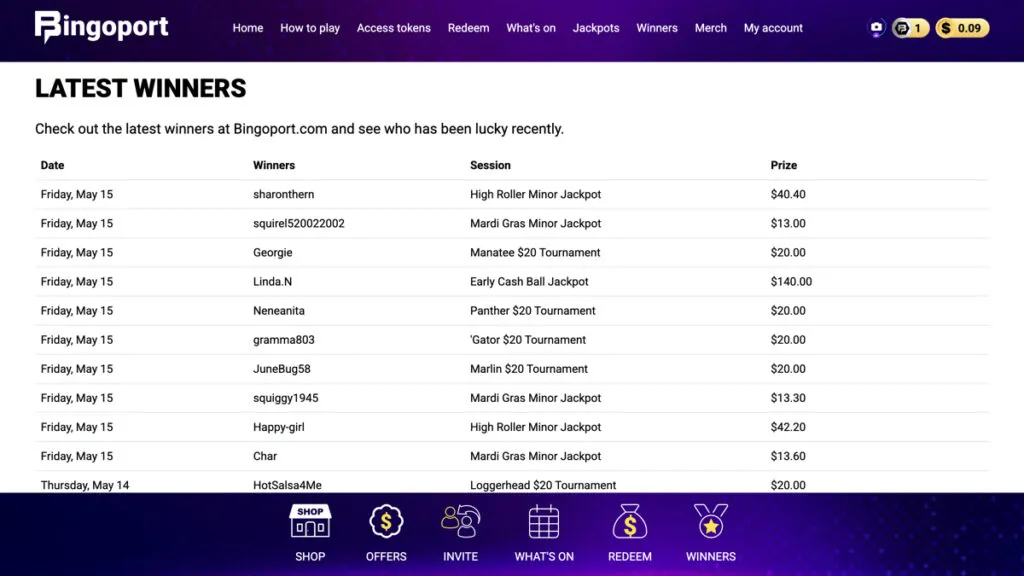Select winner name Linda.N
The width and height of the screenshot is (1024, 576).
point(272,281)
